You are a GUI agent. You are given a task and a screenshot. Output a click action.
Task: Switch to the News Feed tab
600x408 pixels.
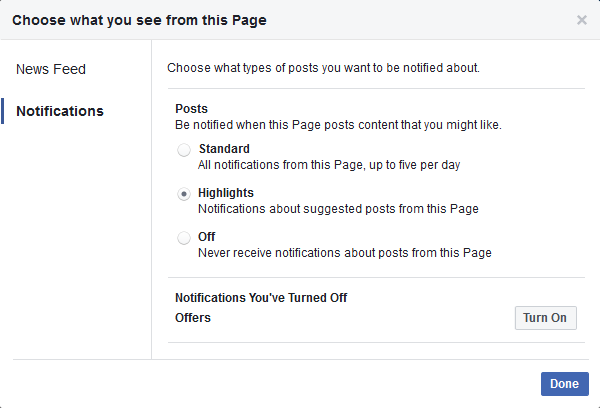click(51, 69)
